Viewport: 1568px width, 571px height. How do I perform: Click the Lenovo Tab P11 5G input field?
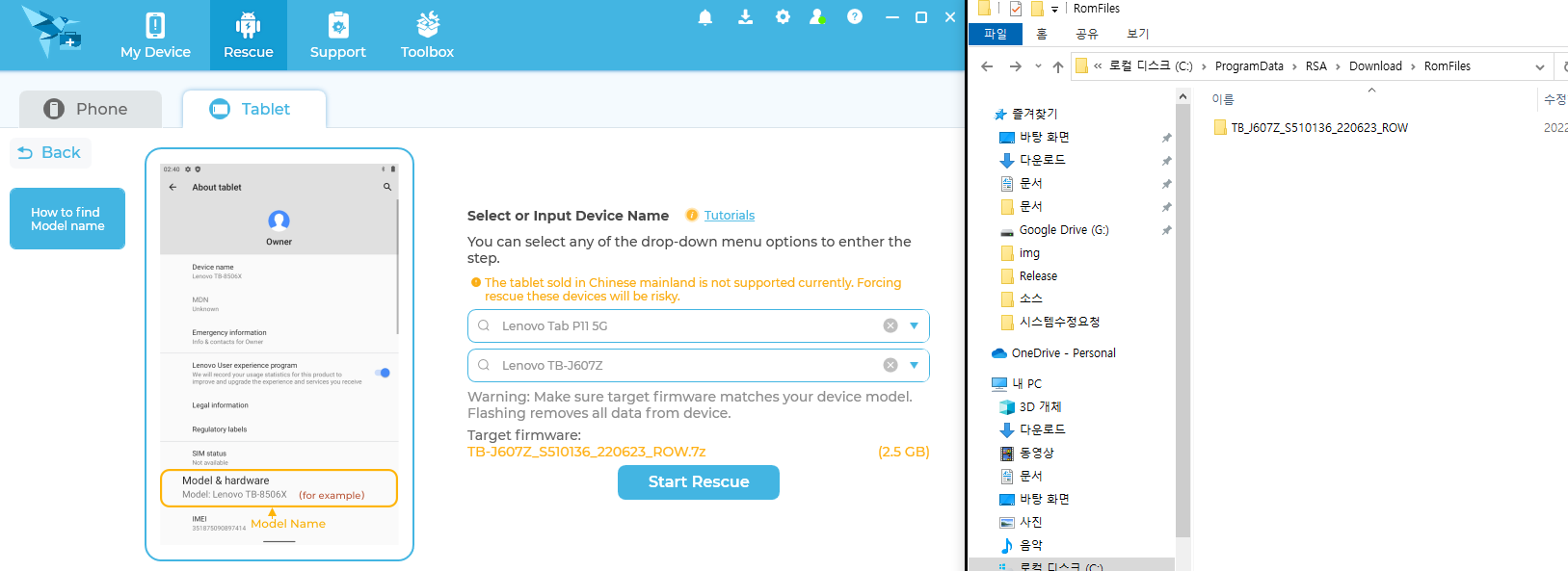[x=699, y=325]
